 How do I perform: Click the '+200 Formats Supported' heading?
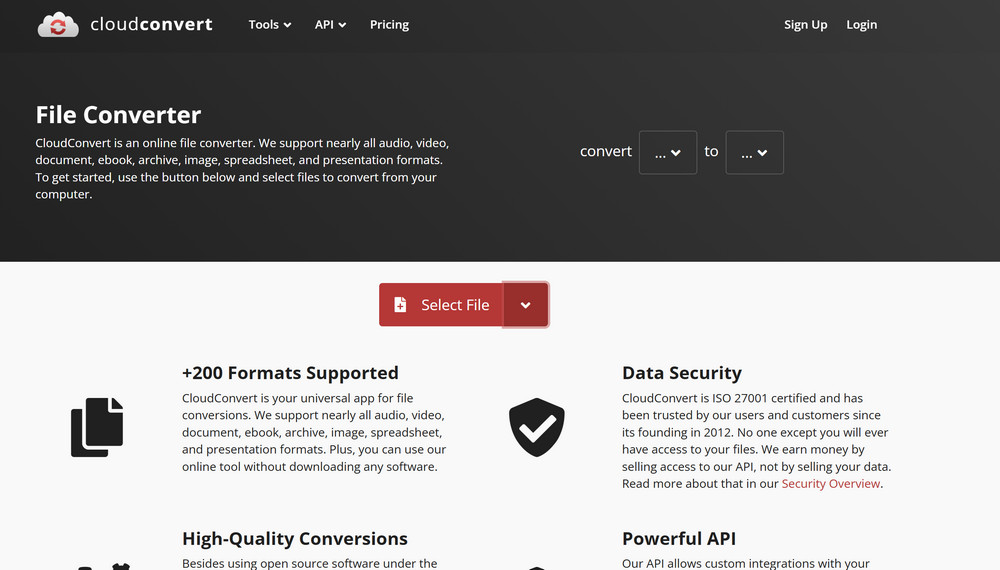pos(290,373)
